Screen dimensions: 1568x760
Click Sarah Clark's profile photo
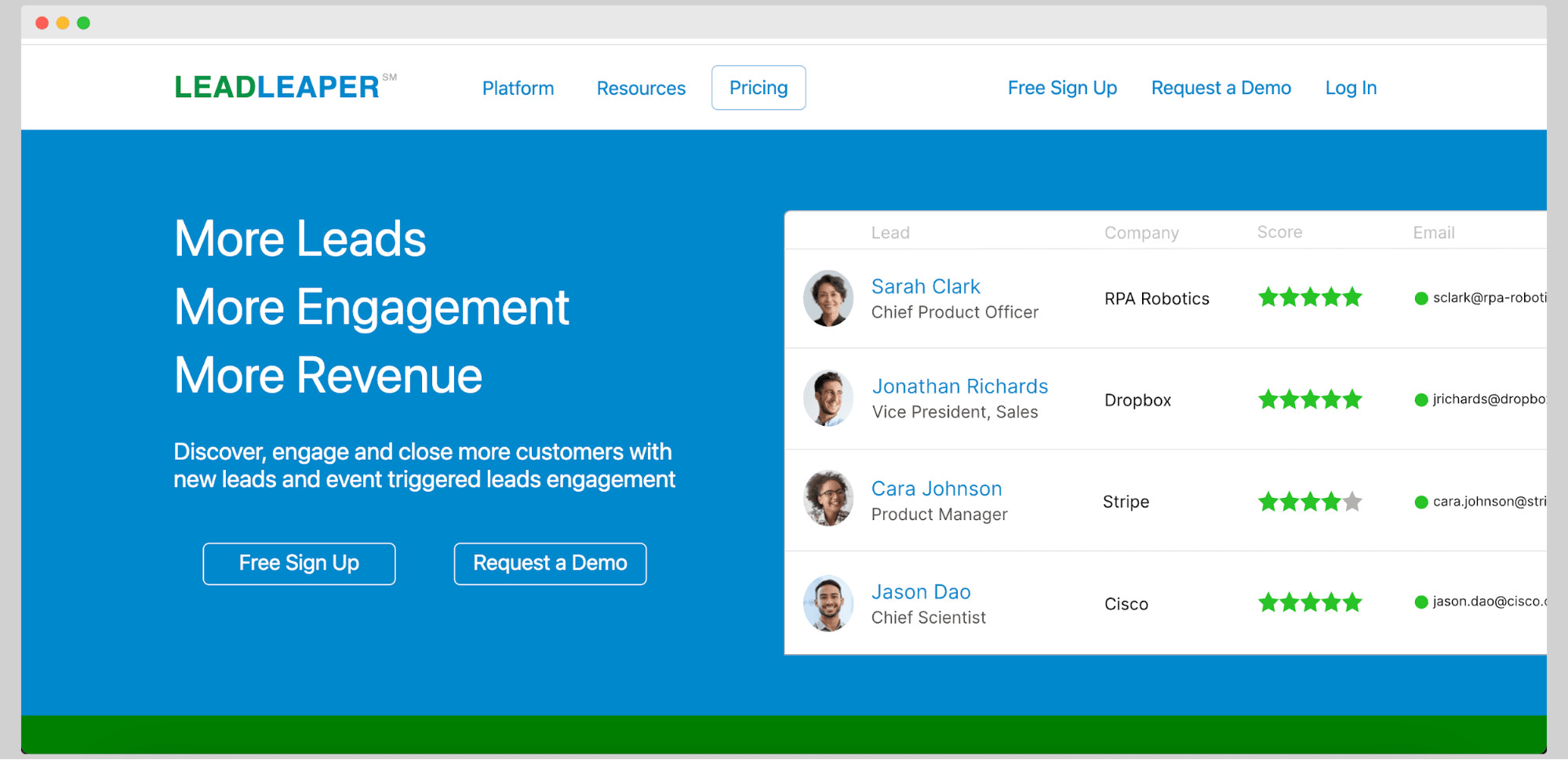pyautogui.click(x=828, y=299)
